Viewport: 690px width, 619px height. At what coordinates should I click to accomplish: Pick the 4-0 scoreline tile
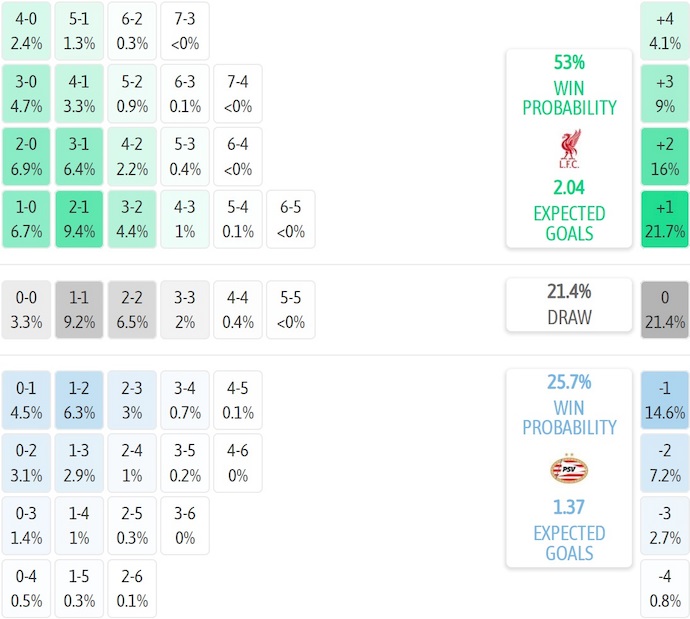pyautogui.click(x=26, y=30)
